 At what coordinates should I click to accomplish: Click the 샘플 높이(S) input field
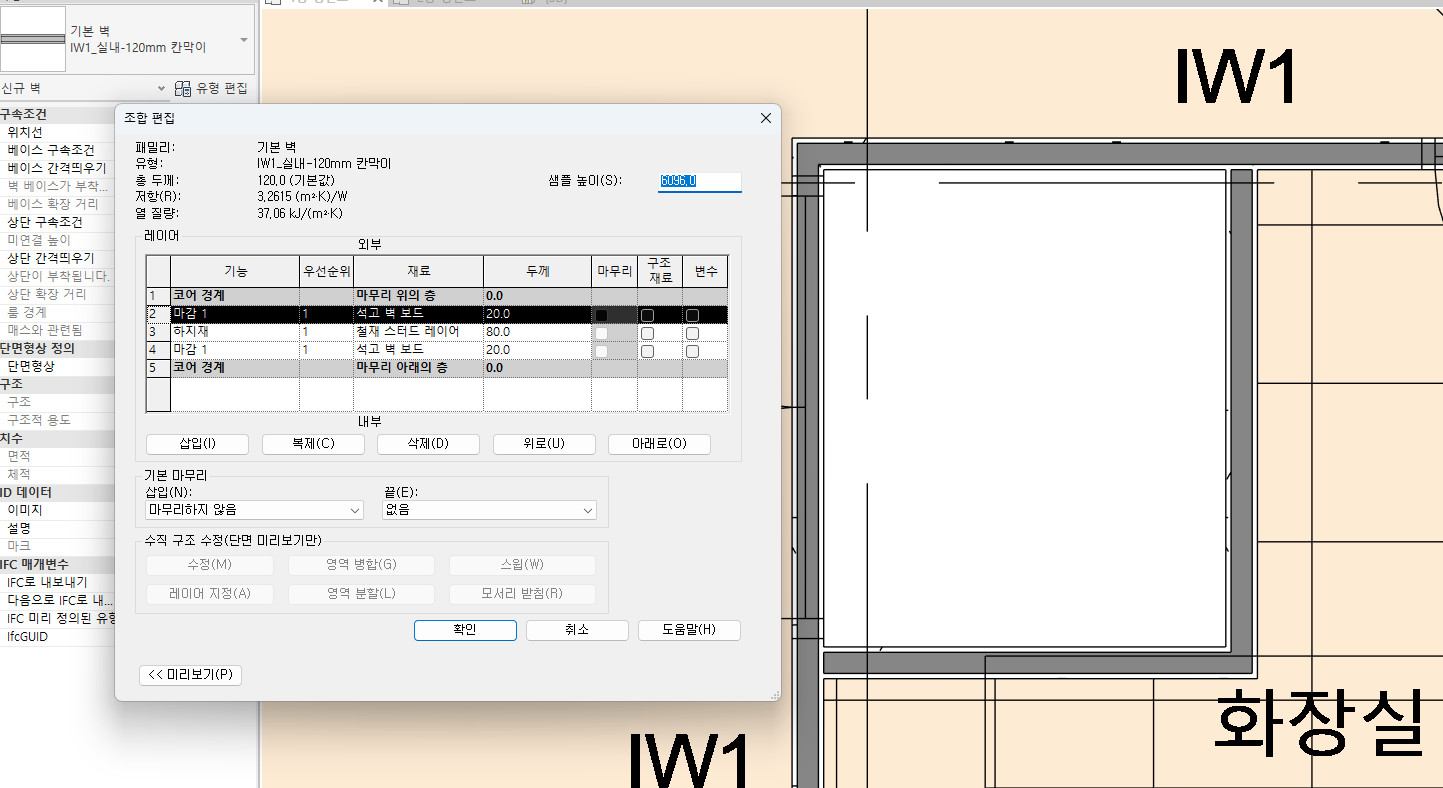click(698, 181)
